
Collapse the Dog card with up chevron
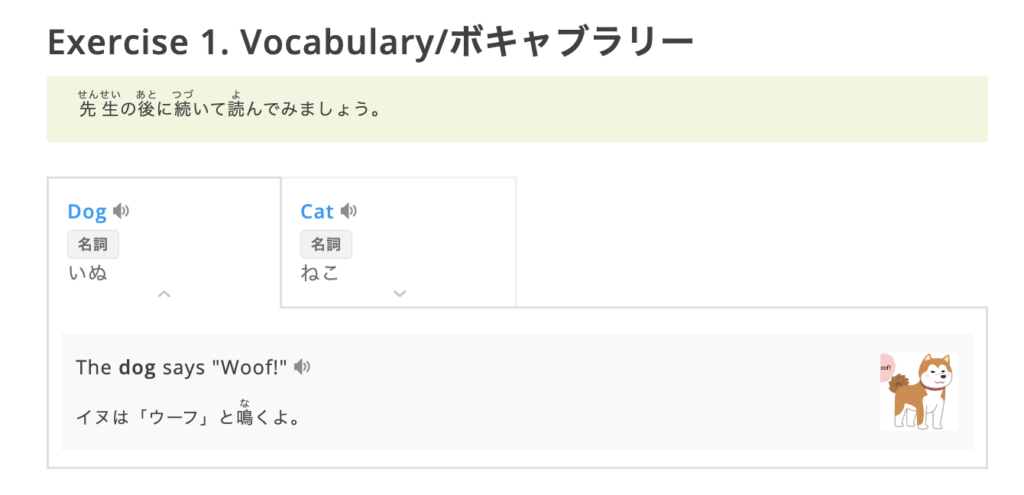point(165,294)
